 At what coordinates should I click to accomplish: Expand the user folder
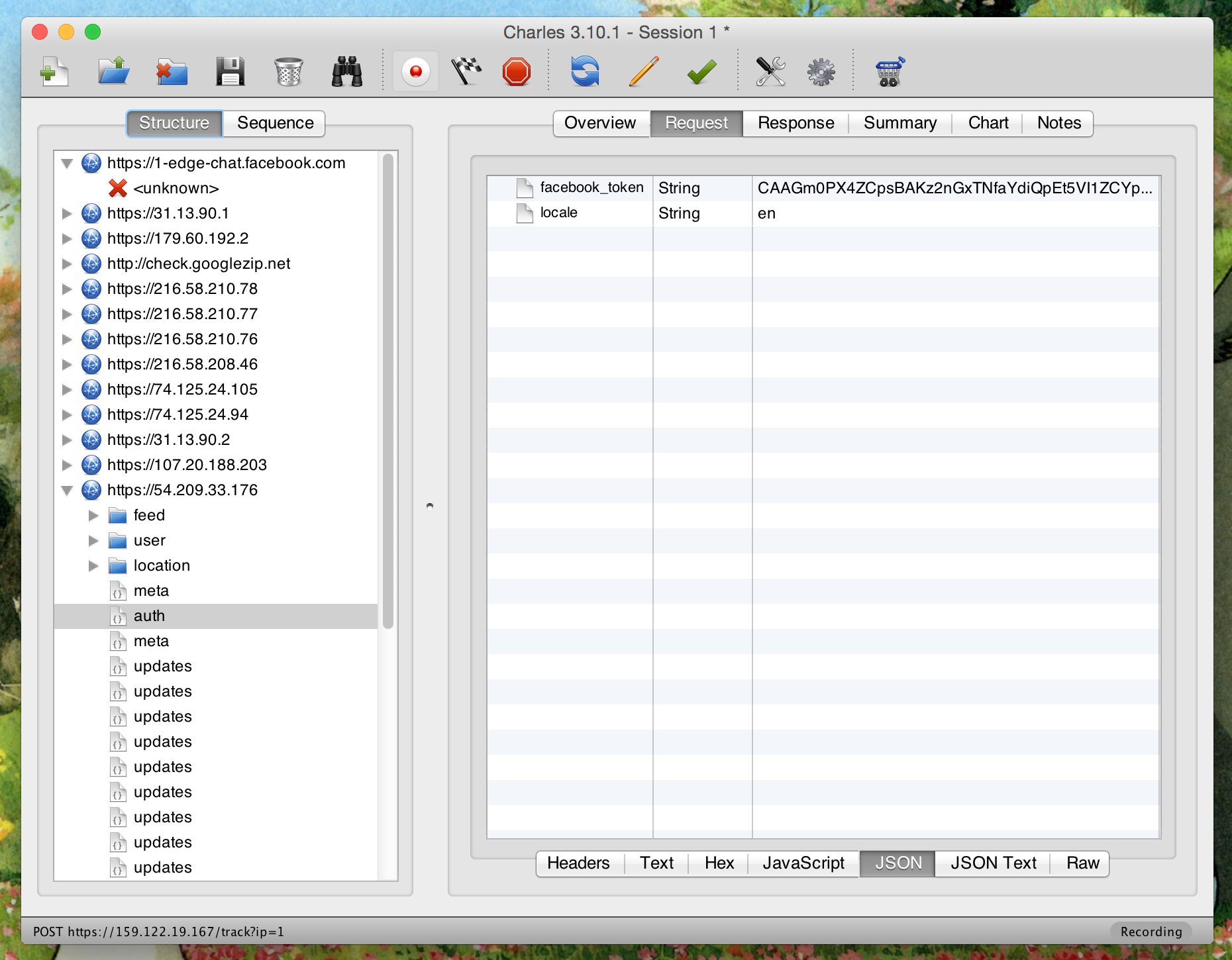93,540
